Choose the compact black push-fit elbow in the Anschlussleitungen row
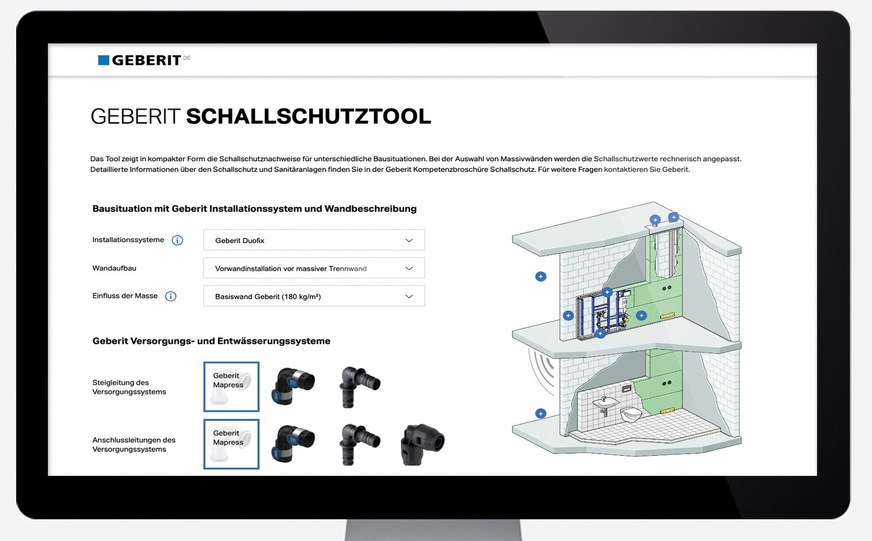The width and height of the screenshot is (872, 541). click(423, 444)
